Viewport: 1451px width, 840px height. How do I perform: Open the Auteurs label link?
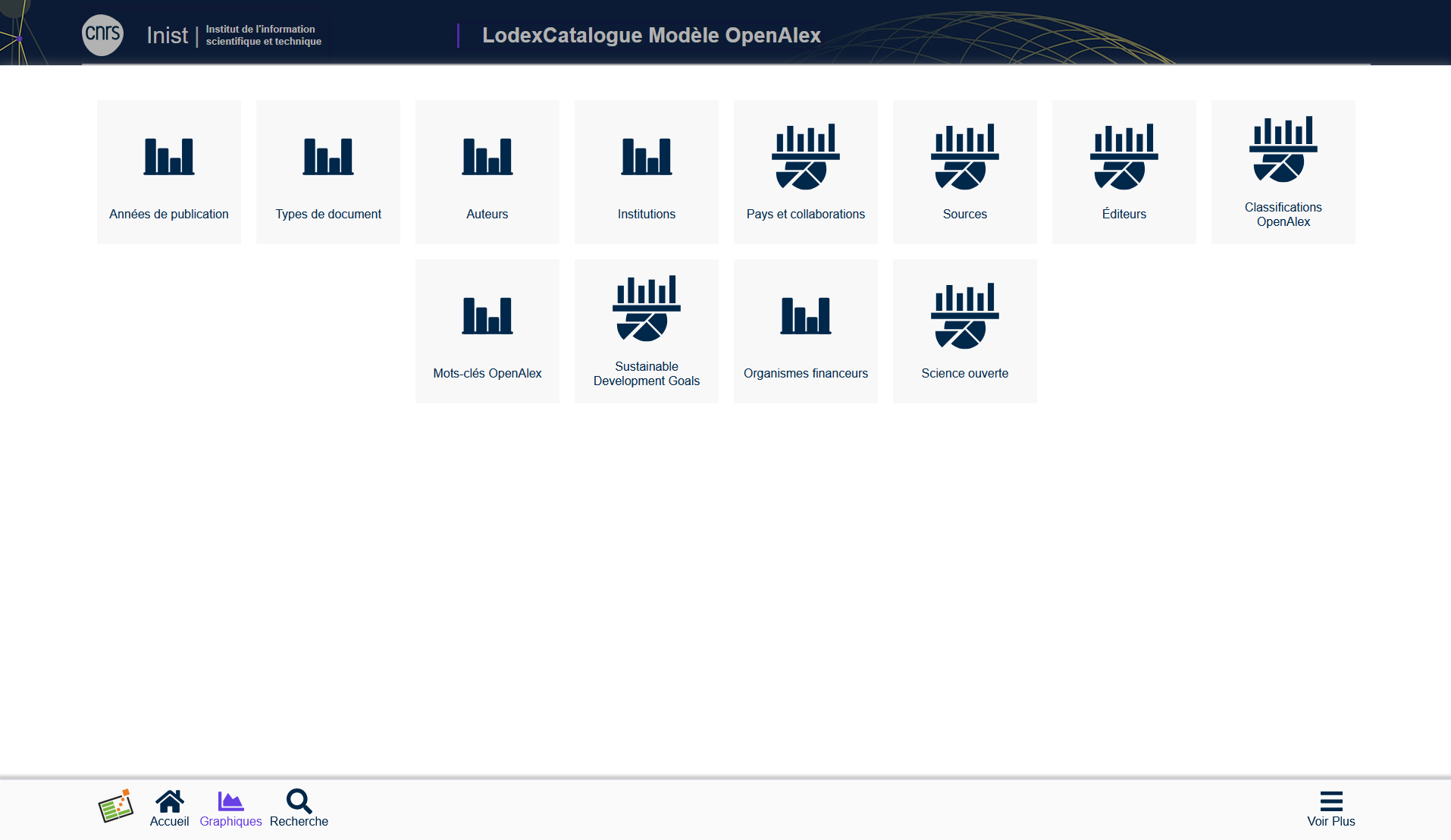coord(487,215)
